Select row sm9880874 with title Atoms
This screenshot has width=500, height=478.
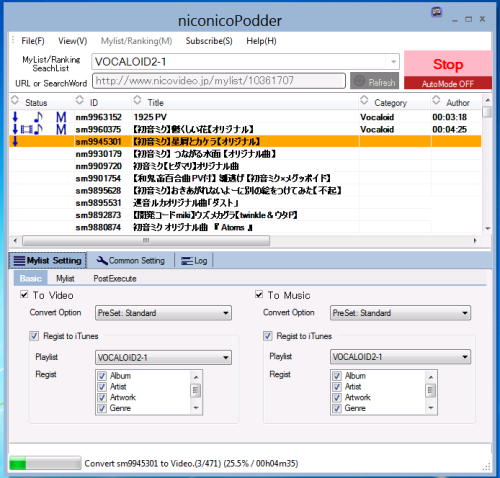point(245,227)
